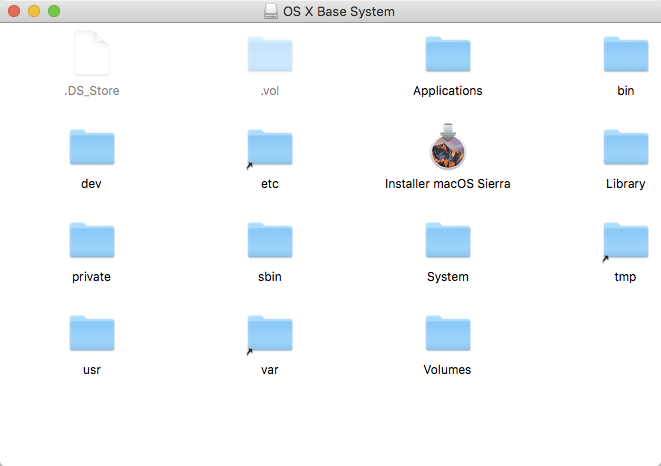
Task: Select the .DS_Store file icon
Action: tap(92, 53)
